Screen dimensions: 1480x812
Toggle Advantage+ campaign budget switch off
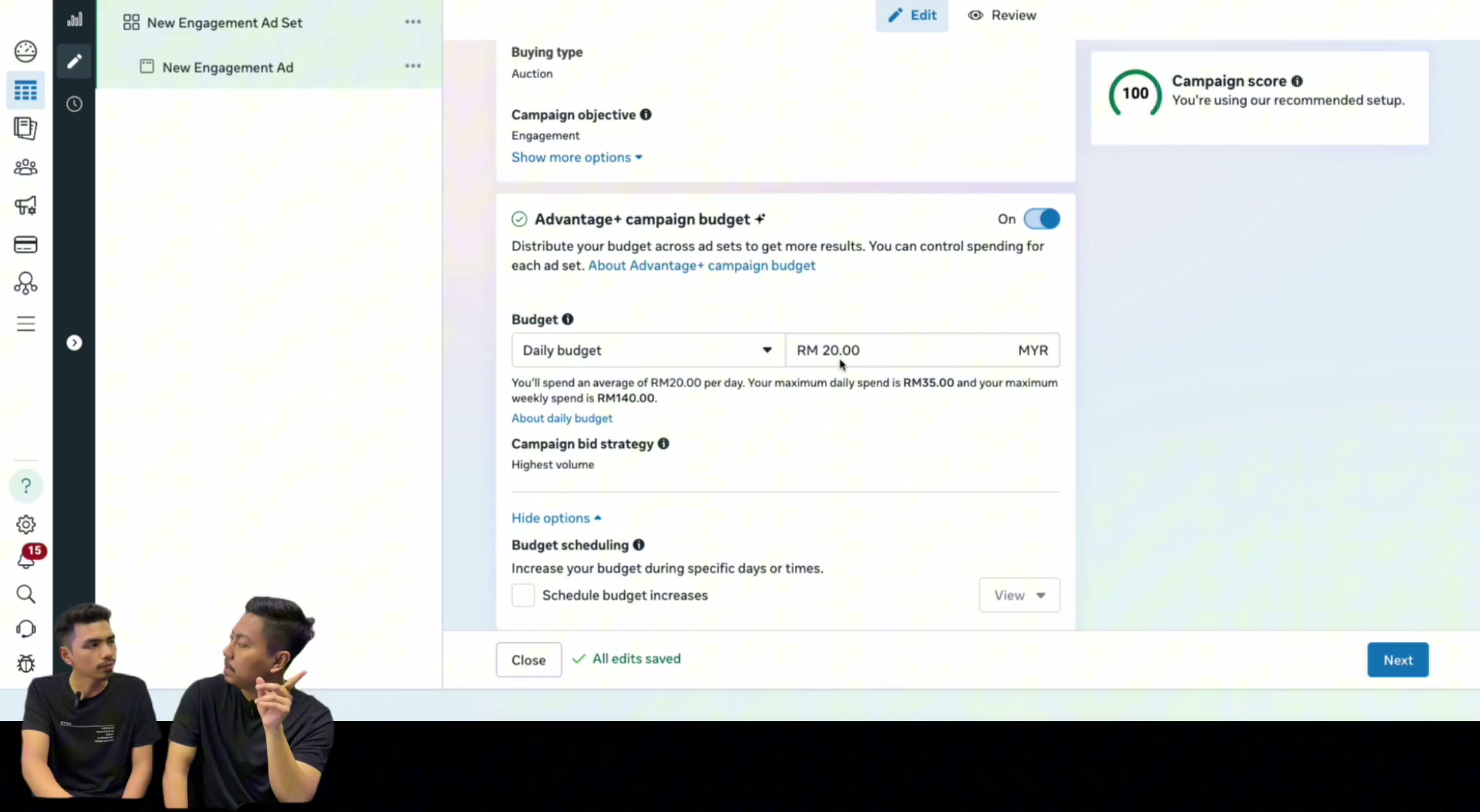pos(1042,219)
